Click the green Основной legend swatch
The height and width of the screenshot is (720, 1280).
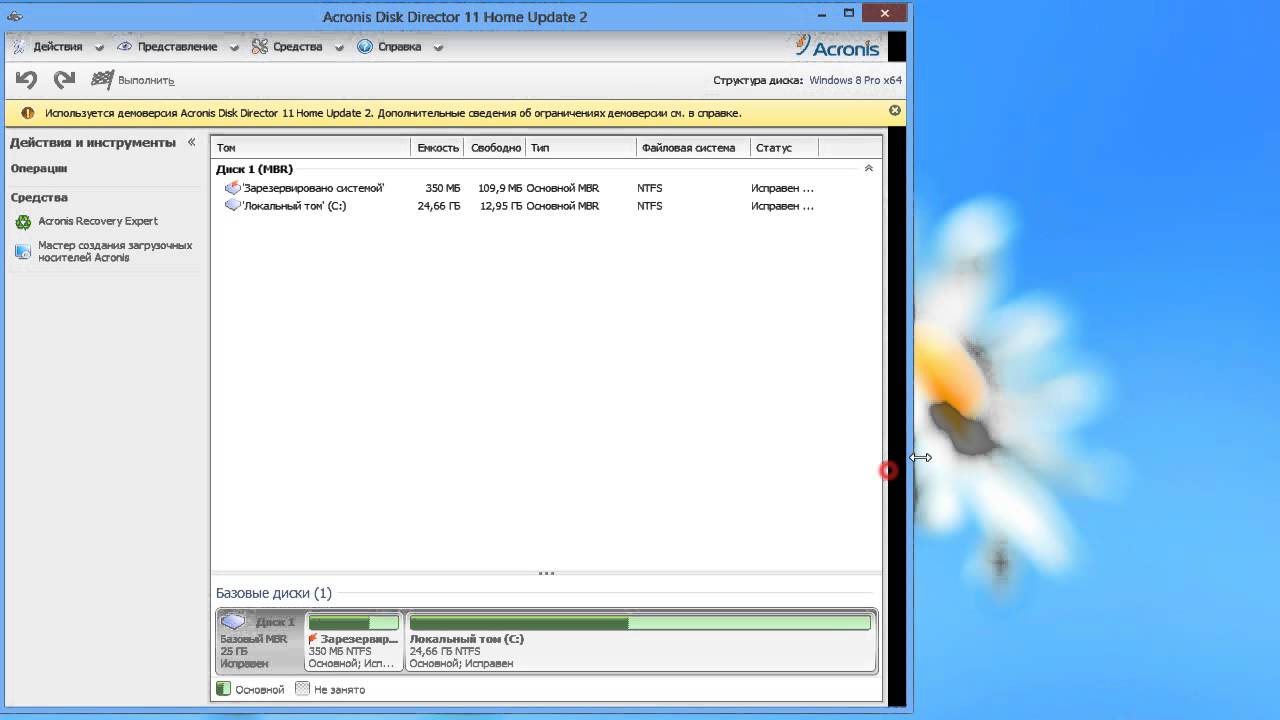tap(224, 689)
